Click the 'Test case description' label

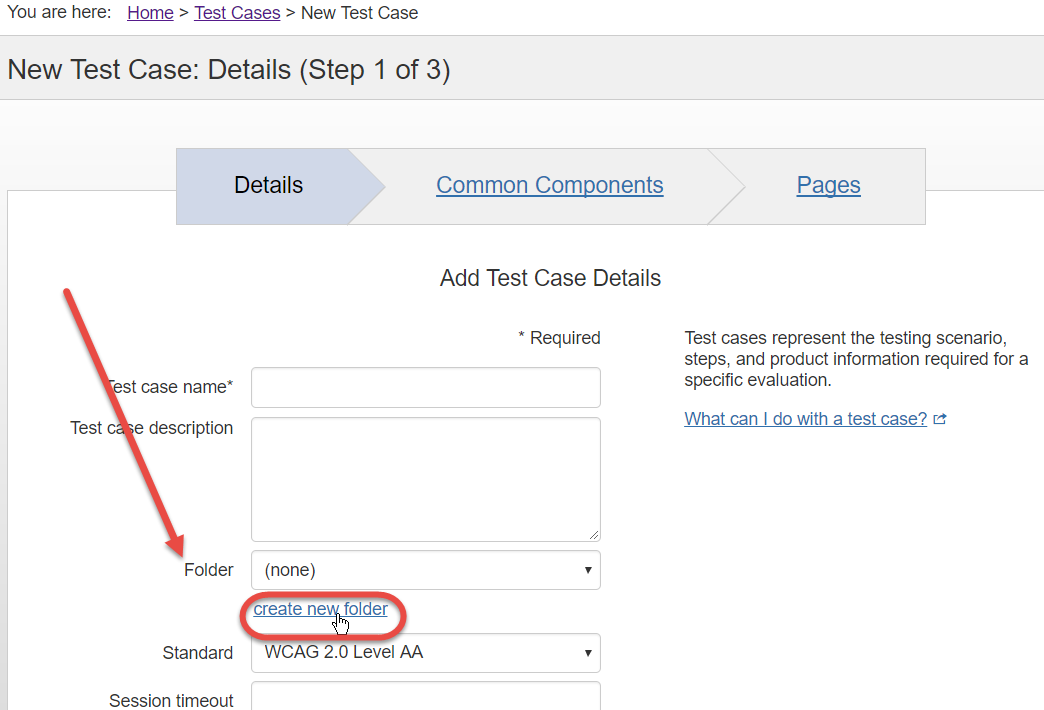pos(151,428)
